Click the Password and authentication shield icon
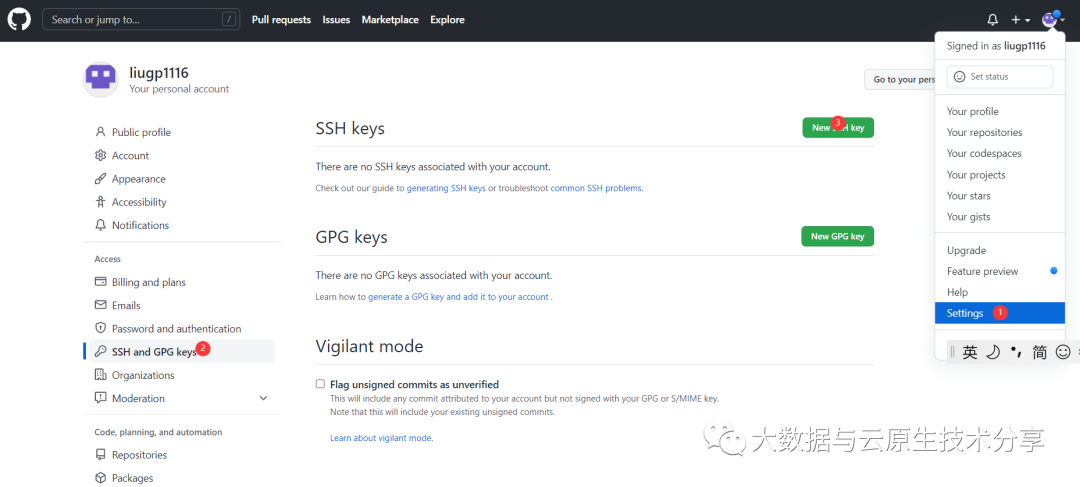 click(101, 329)
